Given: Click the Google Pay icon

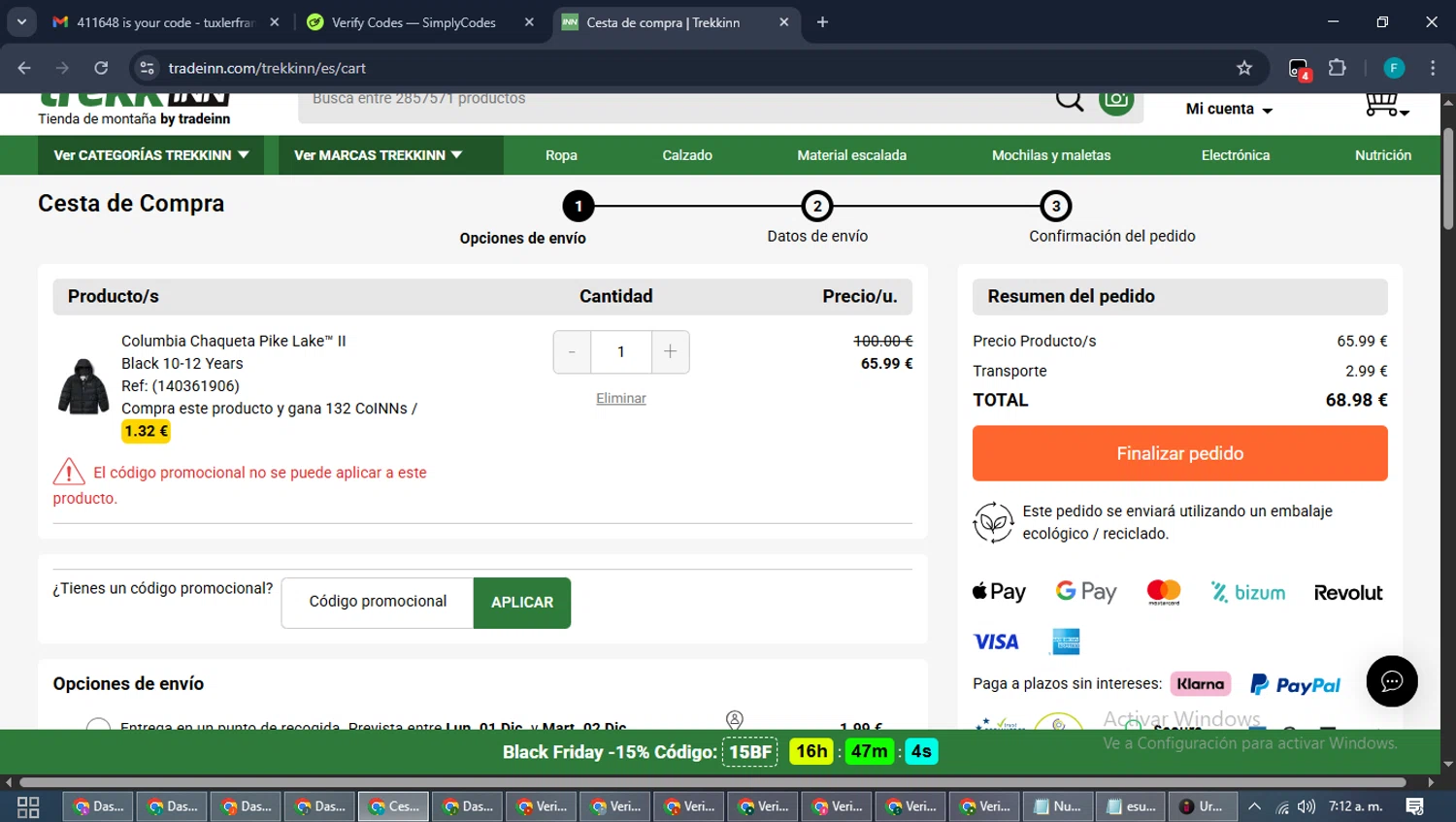Looking at the screenshot, I should tap(1086, 592).
